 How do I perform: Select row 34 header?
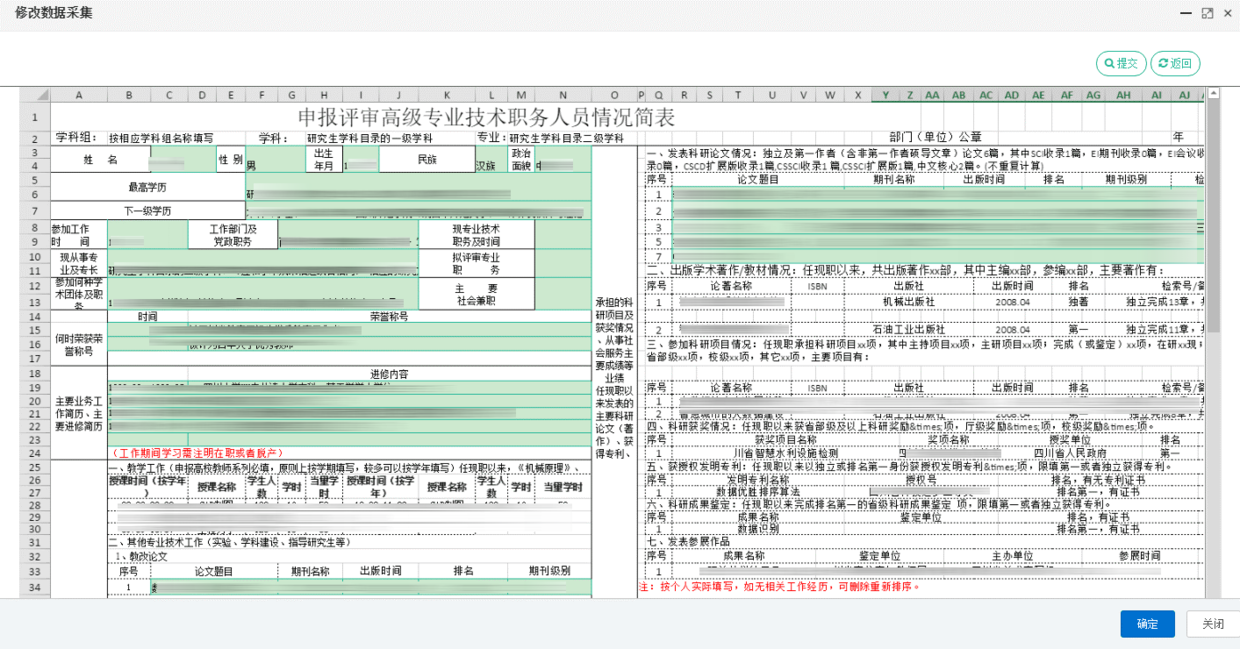pyautogui.click(x=35, y=587)
